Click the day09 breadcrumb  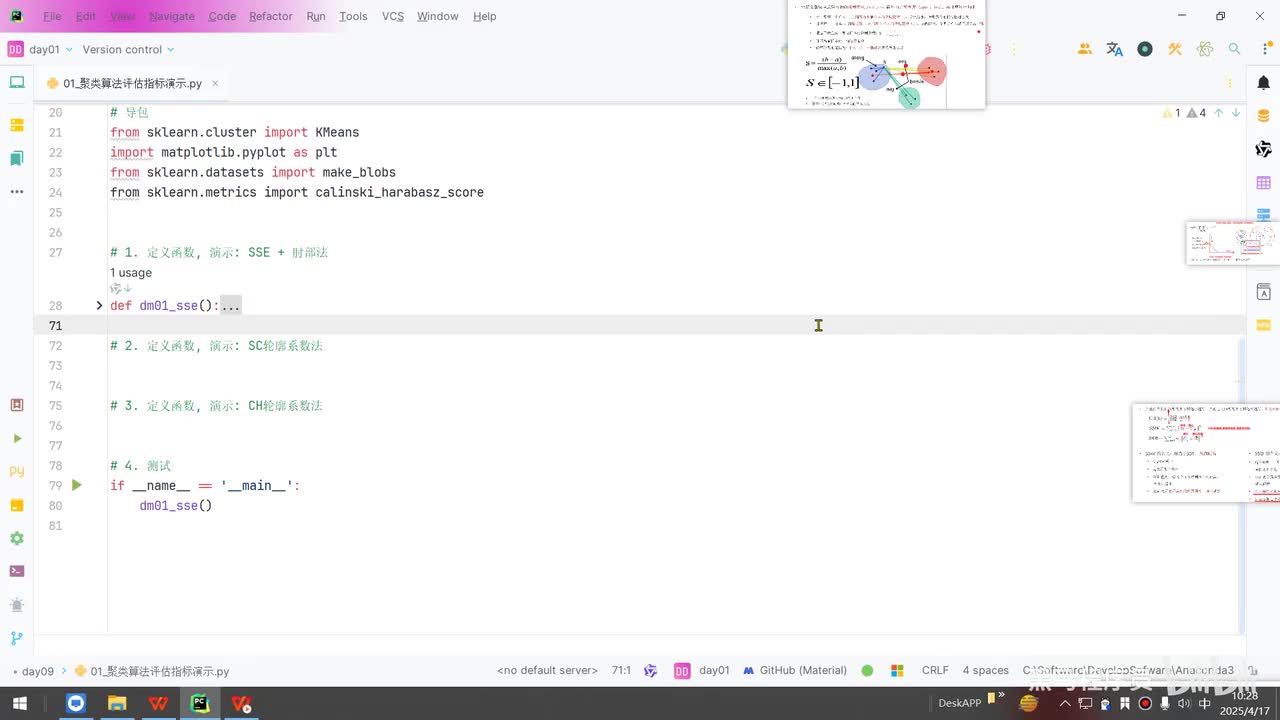tap(38, 671)
